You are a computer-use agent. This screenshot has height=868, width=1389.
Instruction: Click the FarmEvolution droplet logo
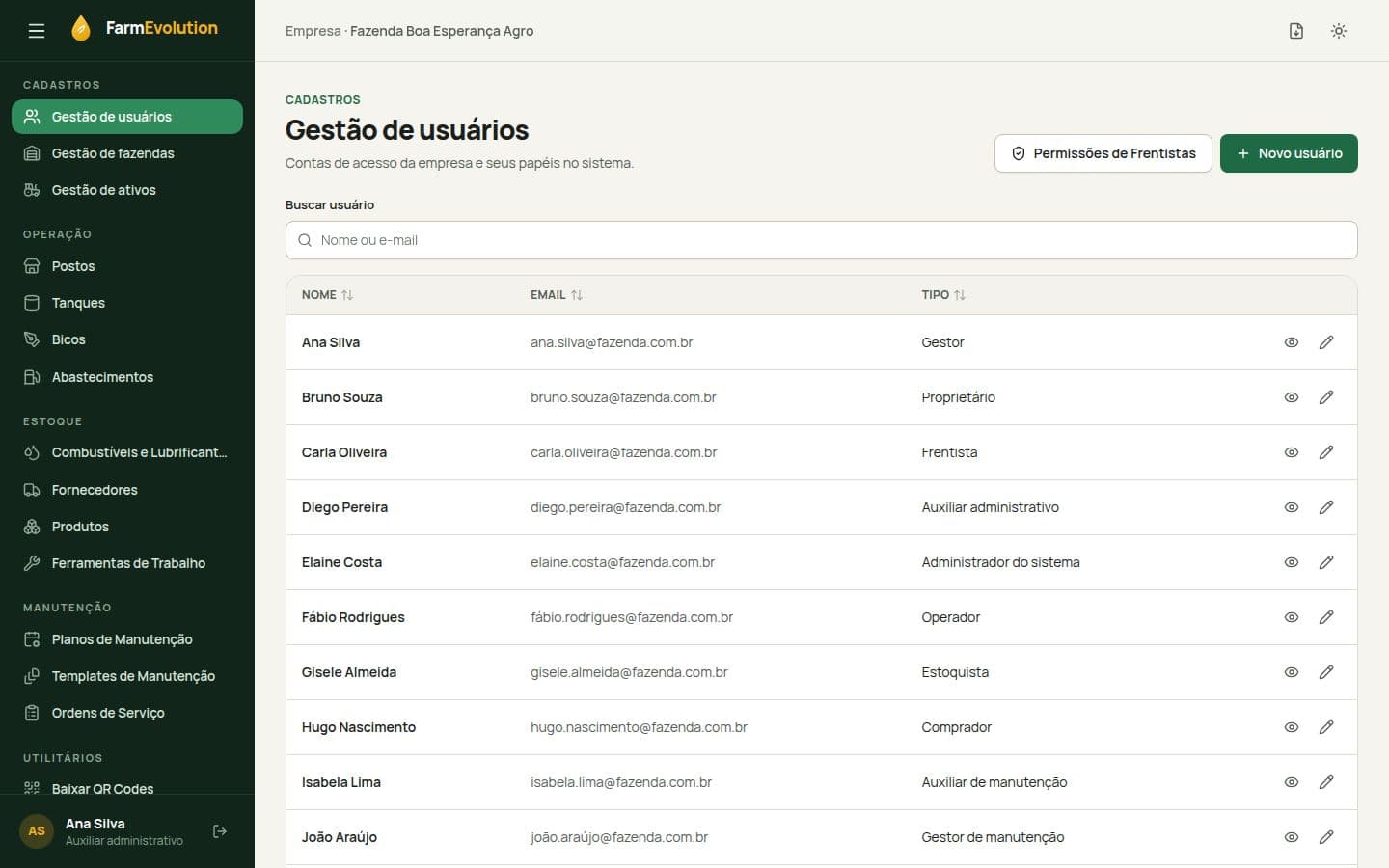[x=81, y=28]
